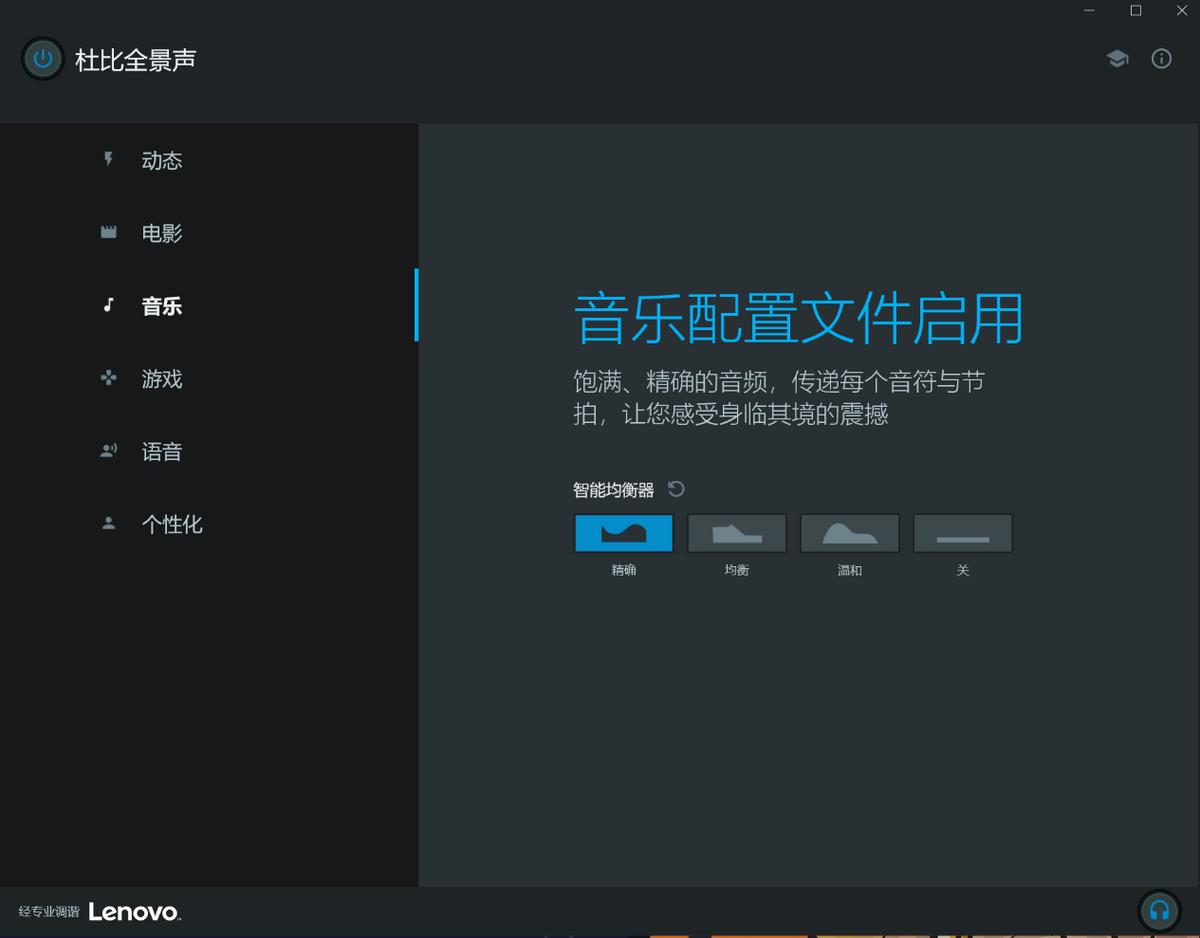
Task: Select the 动态 profile
Action: point(208,160)
